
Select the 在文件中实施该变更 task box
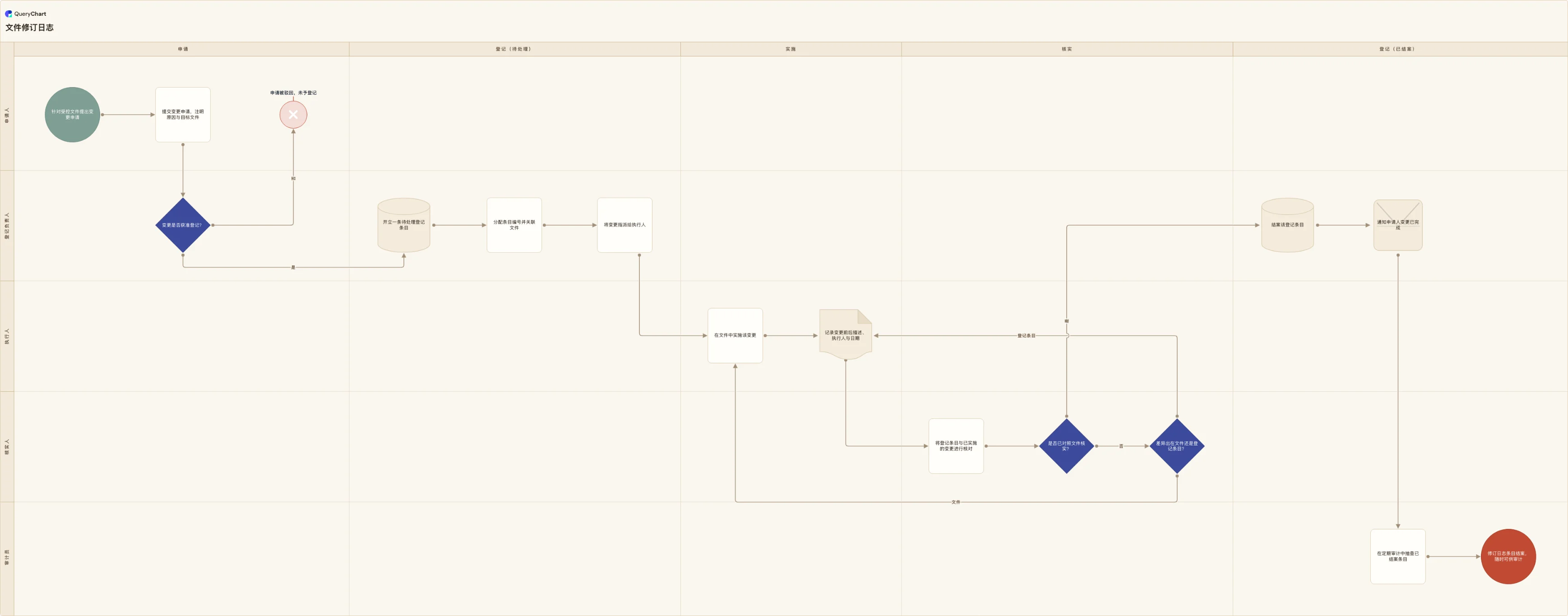point(735,335)
